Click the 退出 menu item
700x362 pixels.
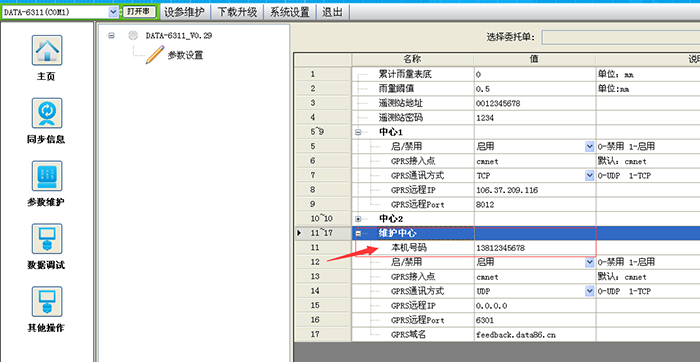[333, 12]
